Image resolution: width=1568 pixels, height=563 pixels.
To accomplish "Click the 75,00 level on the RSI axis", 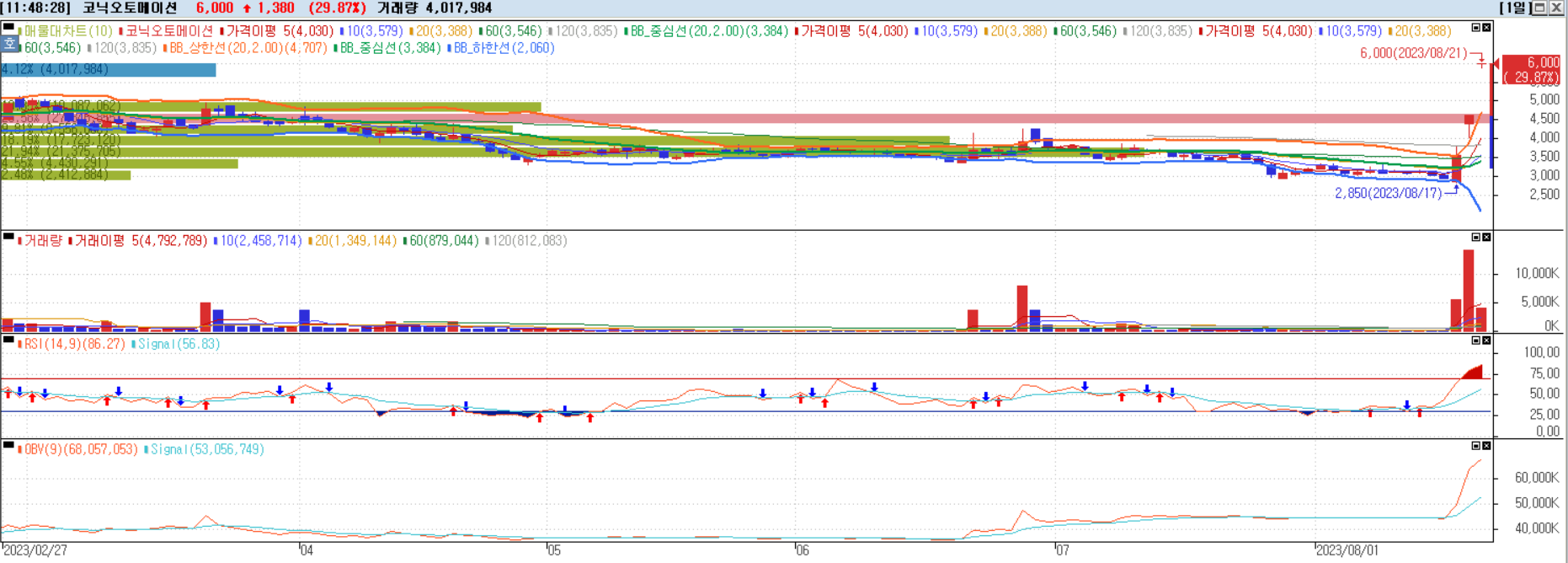I will (x=1543, y=373).
